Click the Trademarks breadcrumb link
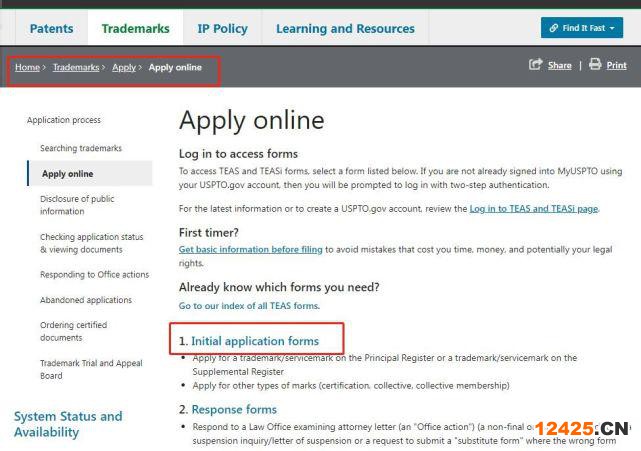Viewport: 641px width, 451px height. coord(76,68)
